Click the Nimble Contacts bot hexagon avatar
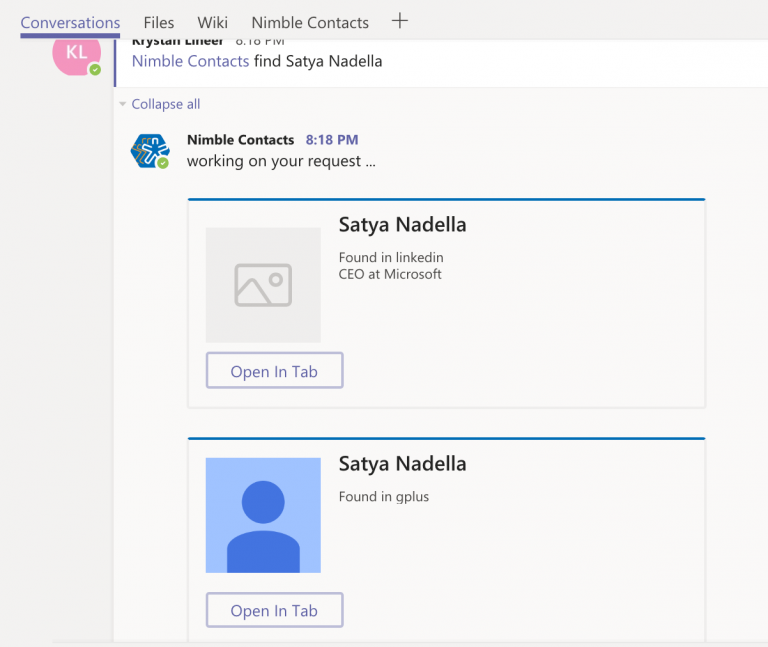The width and height of the screenshot is (768, 647). (x=149, y=151)
